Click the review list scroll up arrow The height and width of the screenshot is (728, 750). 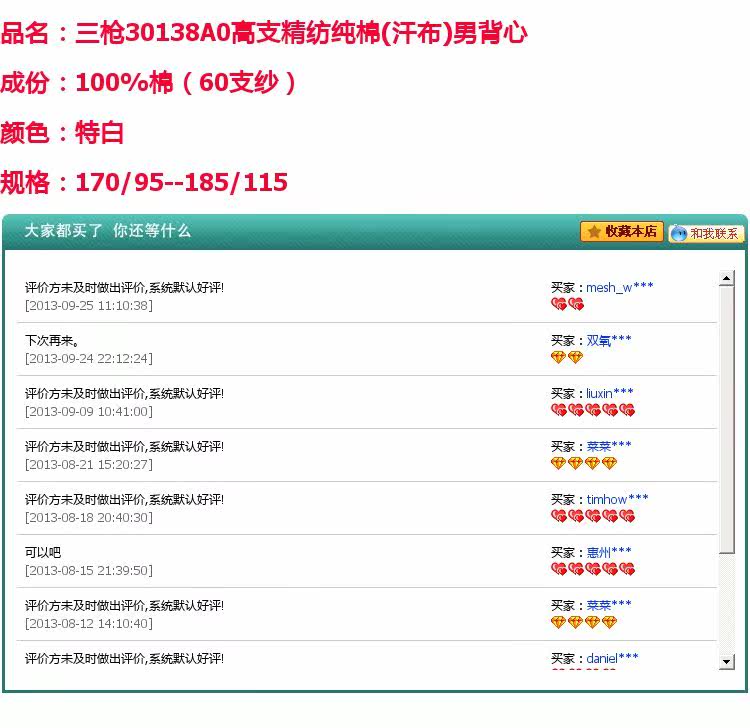click(x=727, y=278)
